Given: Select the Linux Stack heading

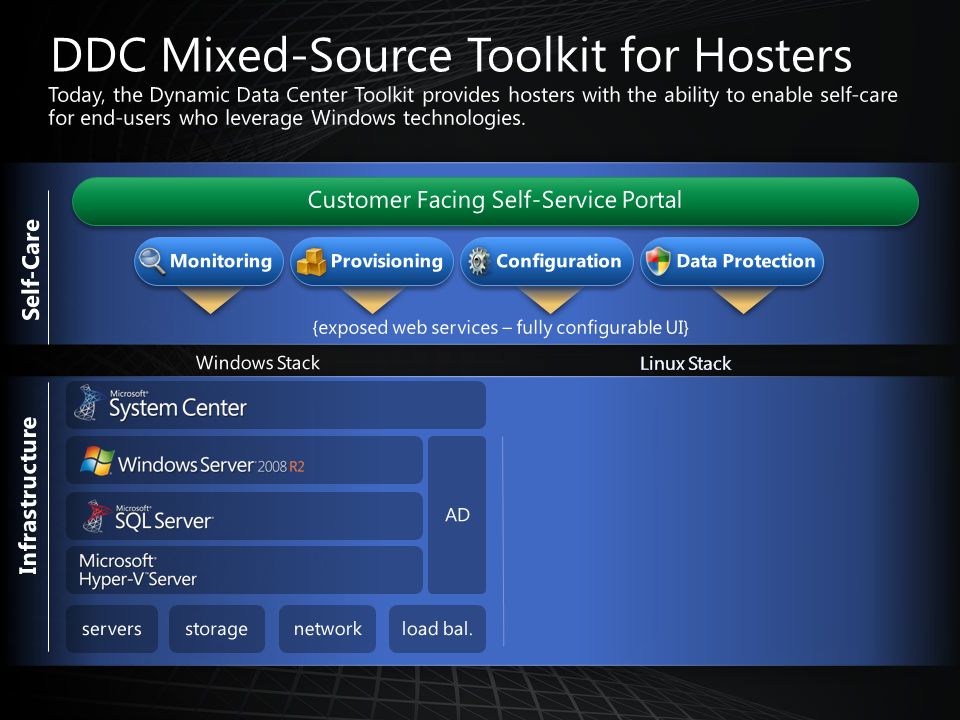Looking at the screenshot, I should [686, 364].
